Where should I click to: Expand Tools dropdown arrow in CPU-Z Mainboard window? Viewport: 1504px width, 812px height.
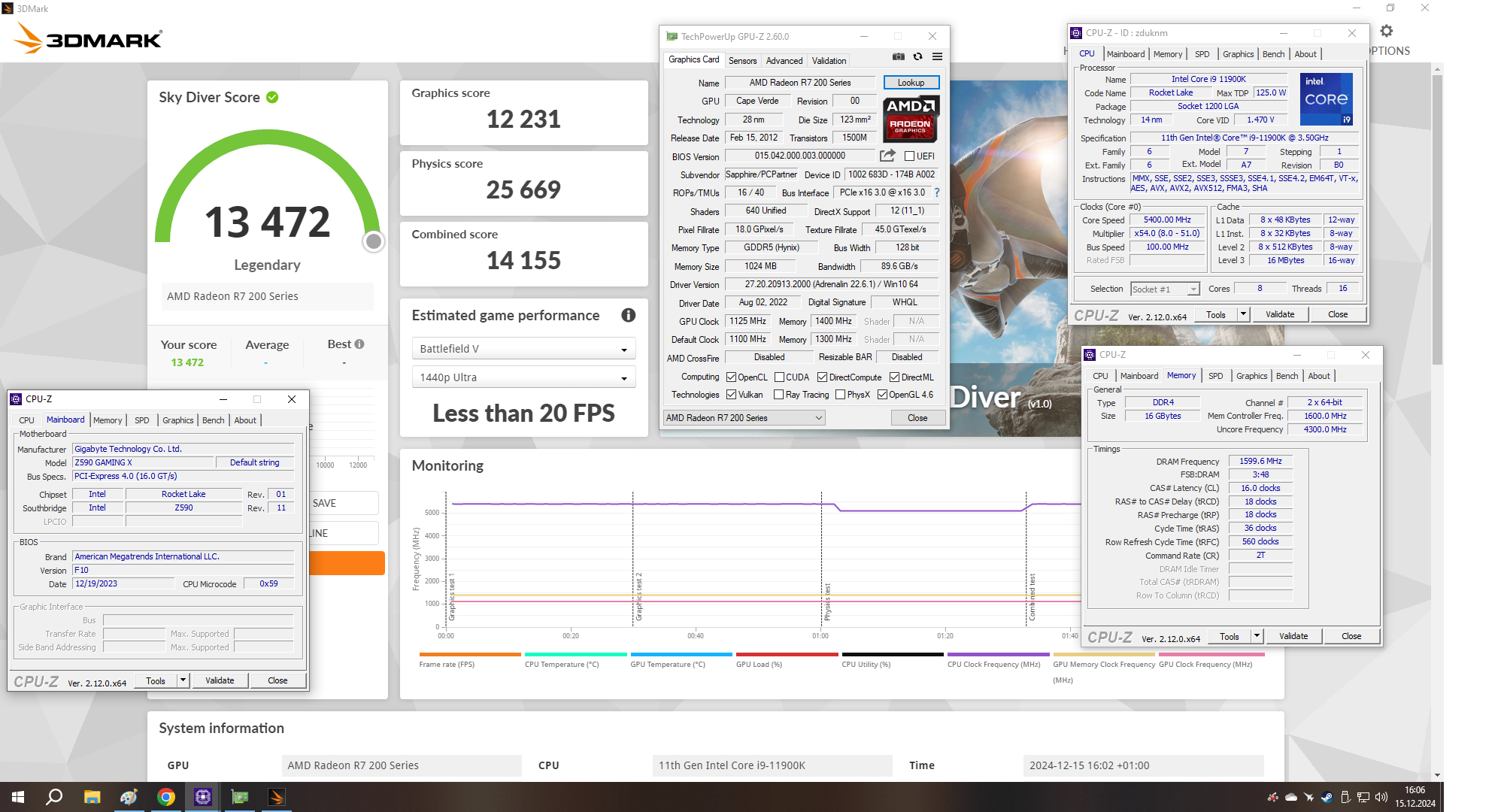click(x=183, y=680)
